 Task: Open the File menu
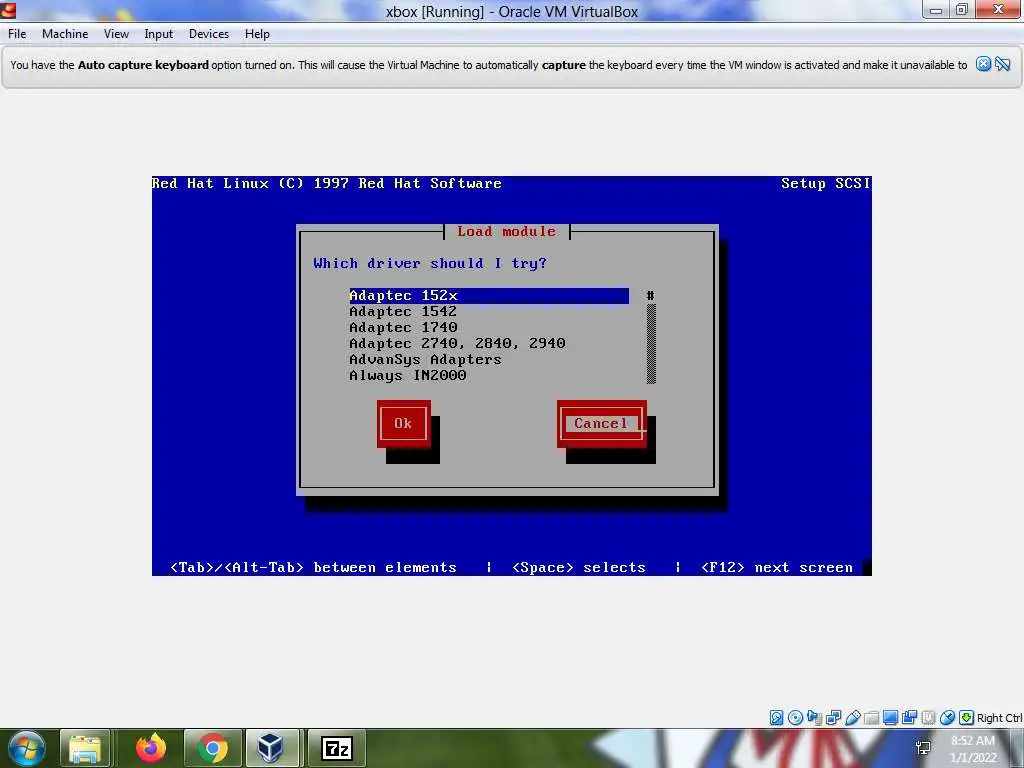(17, 34)
